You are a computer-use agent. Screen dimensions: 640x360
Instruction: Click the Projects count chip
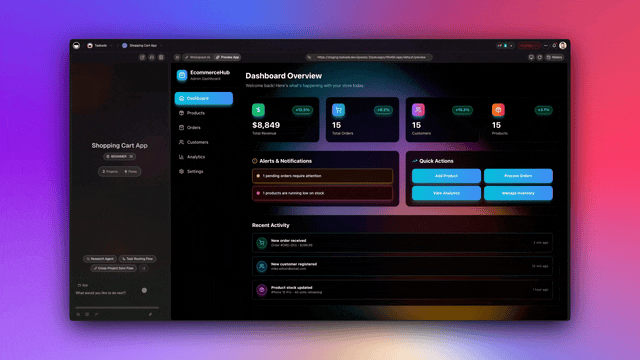(110, 171)
